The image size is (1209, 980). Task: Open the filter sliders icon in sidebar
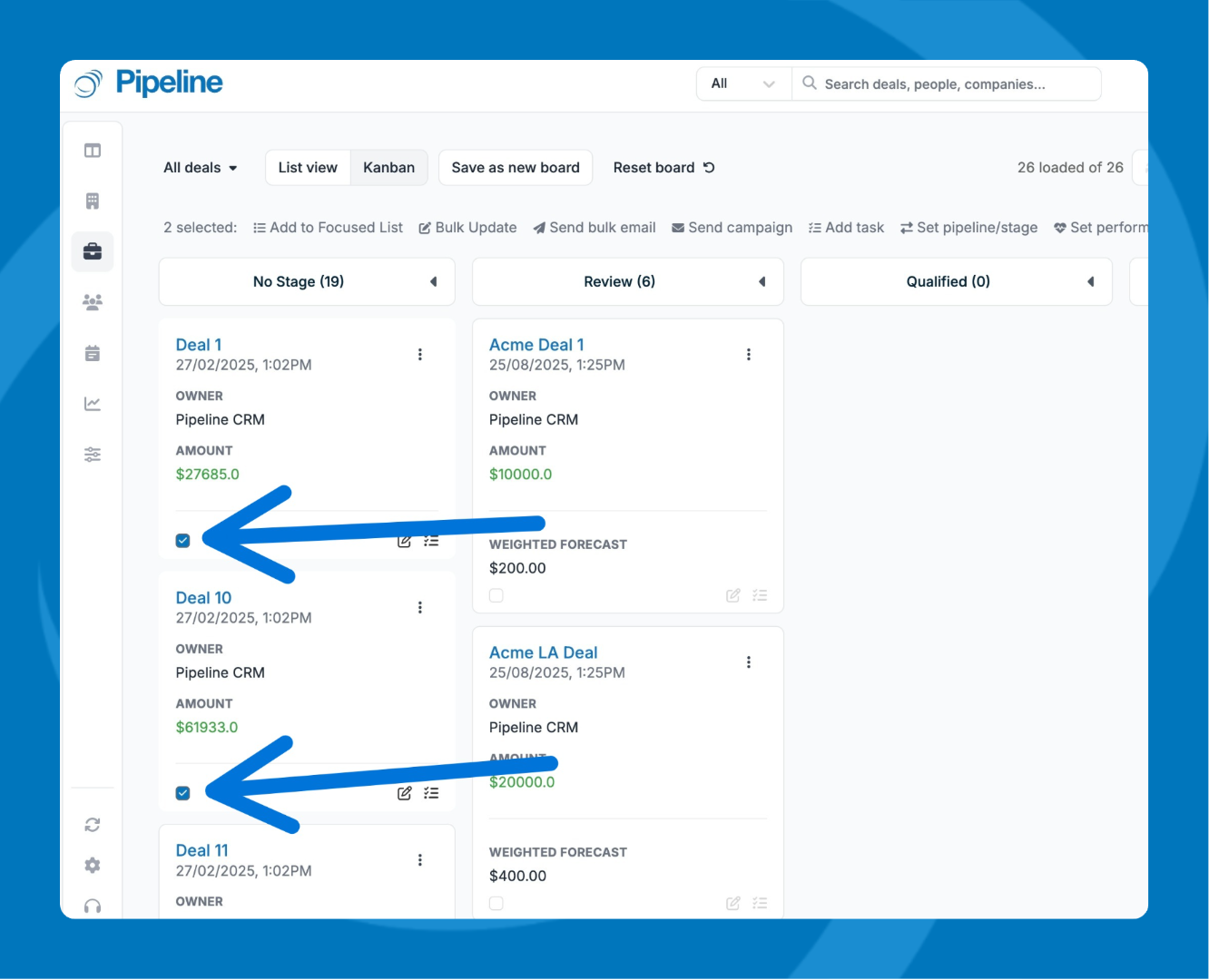[93, 455]
